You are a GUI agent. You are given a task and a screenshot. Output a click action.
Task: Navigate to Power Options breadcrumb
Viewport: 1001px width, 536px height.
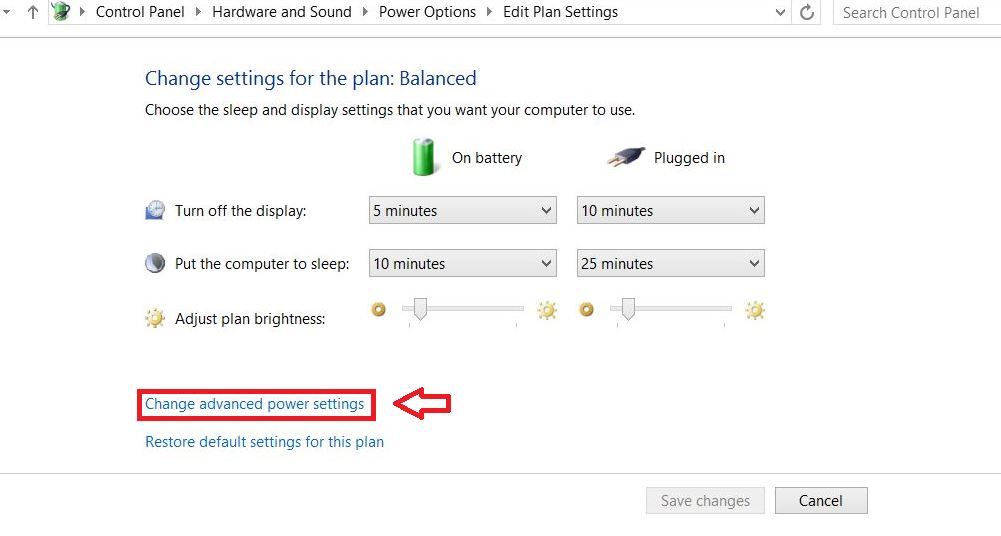click(x=427, y=13)
